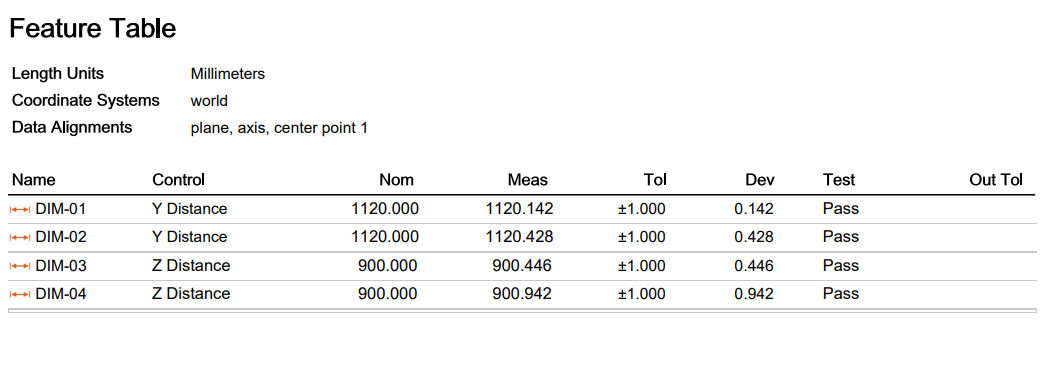This screenshot has width=1045, height=382.
Task: Click the deviation value 0.942
Action: pos(754,294)
